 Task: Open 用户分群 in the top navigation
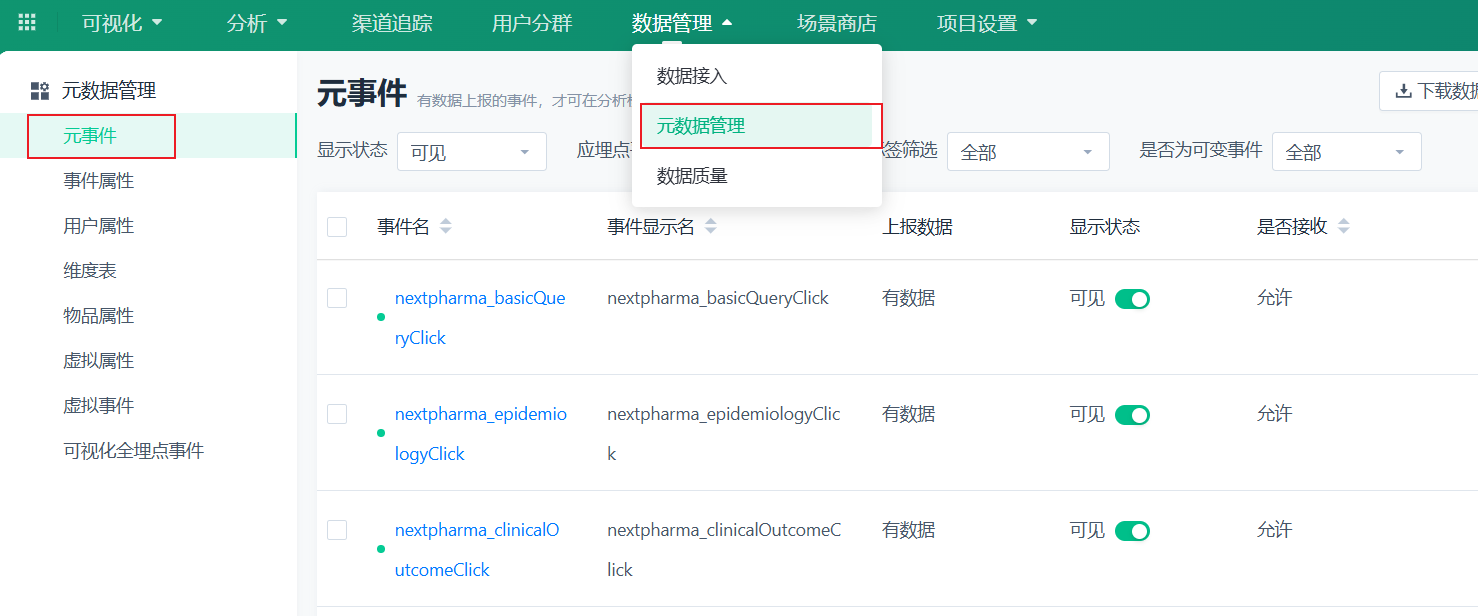532,24
